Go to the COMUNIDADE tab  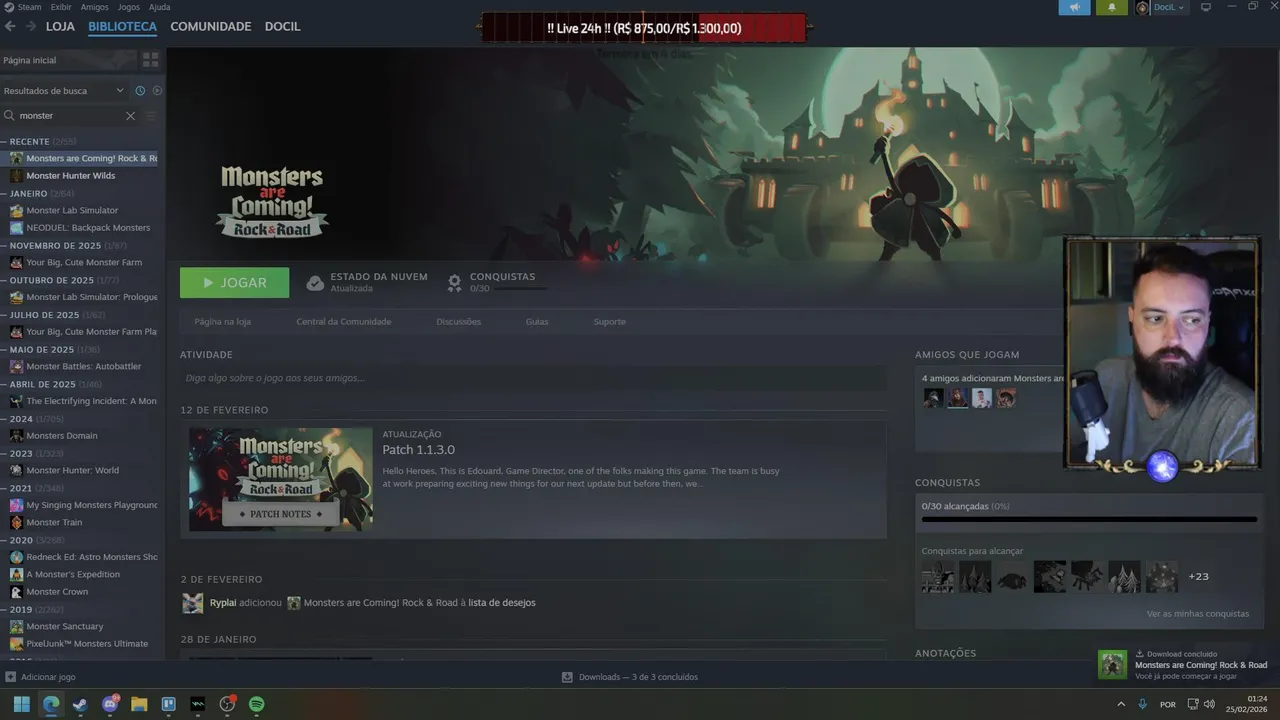(211, 27)
